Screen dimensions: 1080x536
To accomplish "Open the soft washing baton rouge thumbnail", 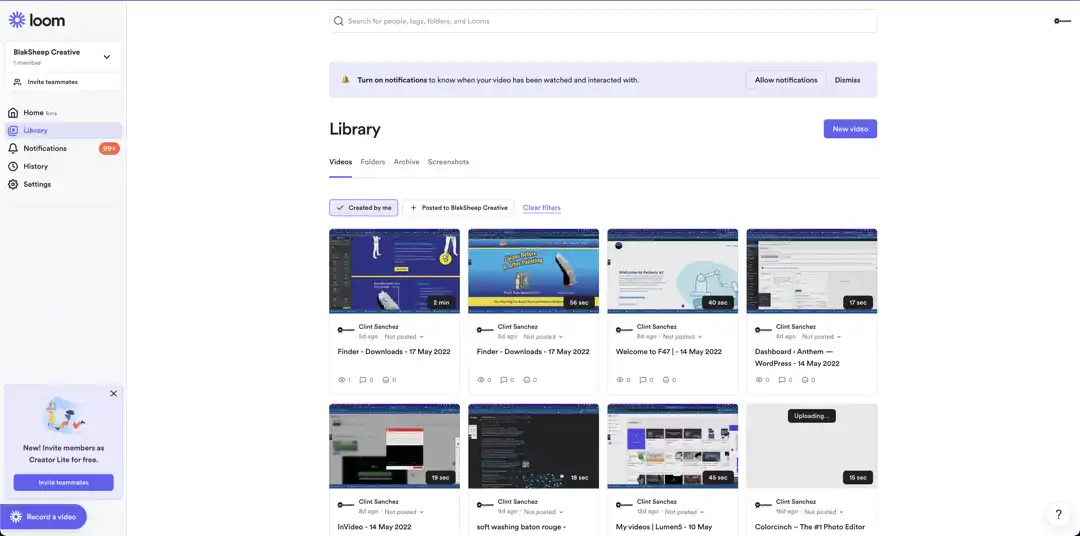I will [x=534, y=446].
